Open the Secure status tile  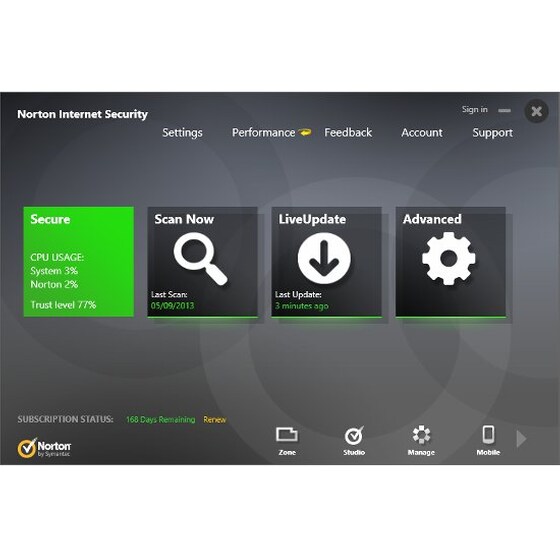point(79,262)
